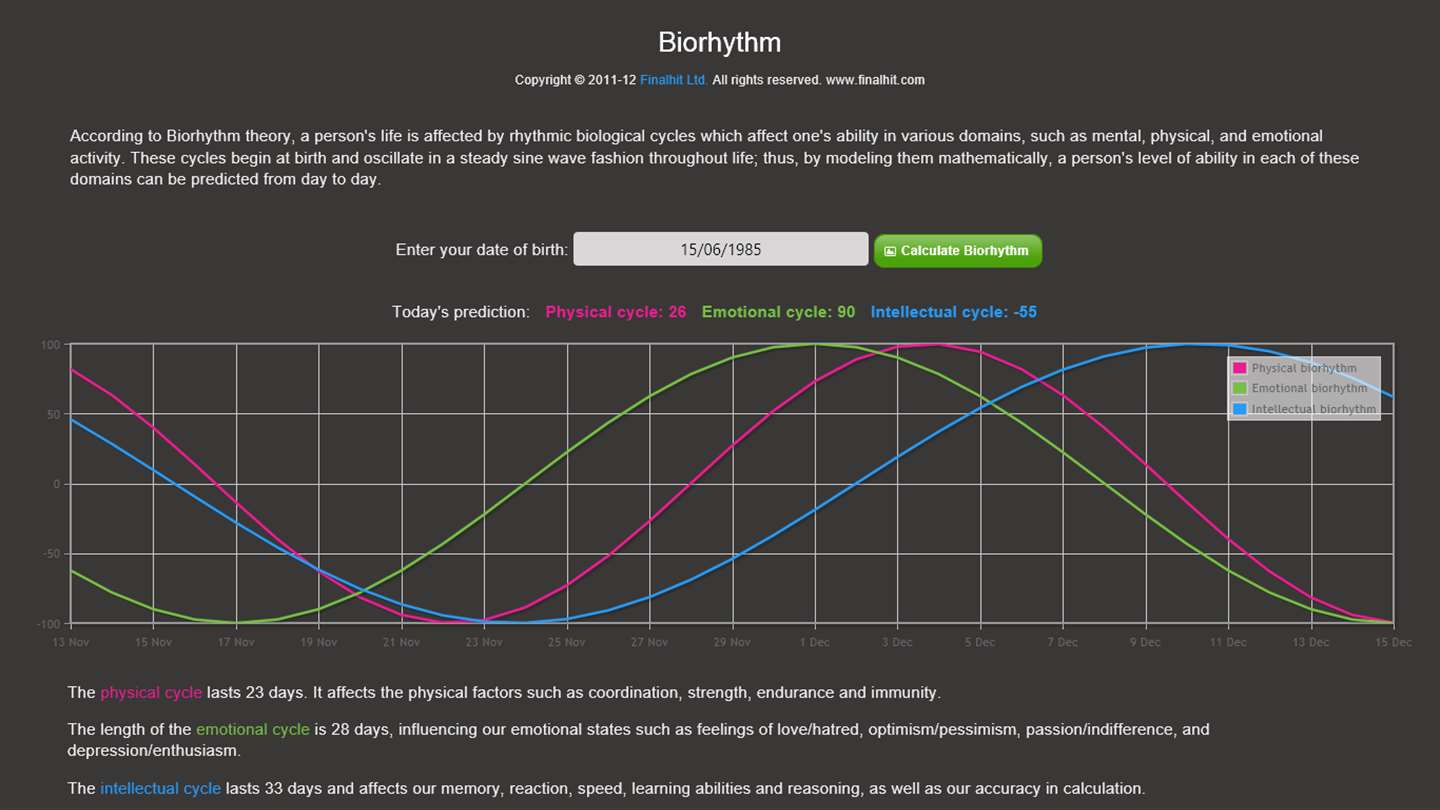Click the '15 Dec' x-axis label
This screenshot has height=810, width=1440.
coord(1393,642)
